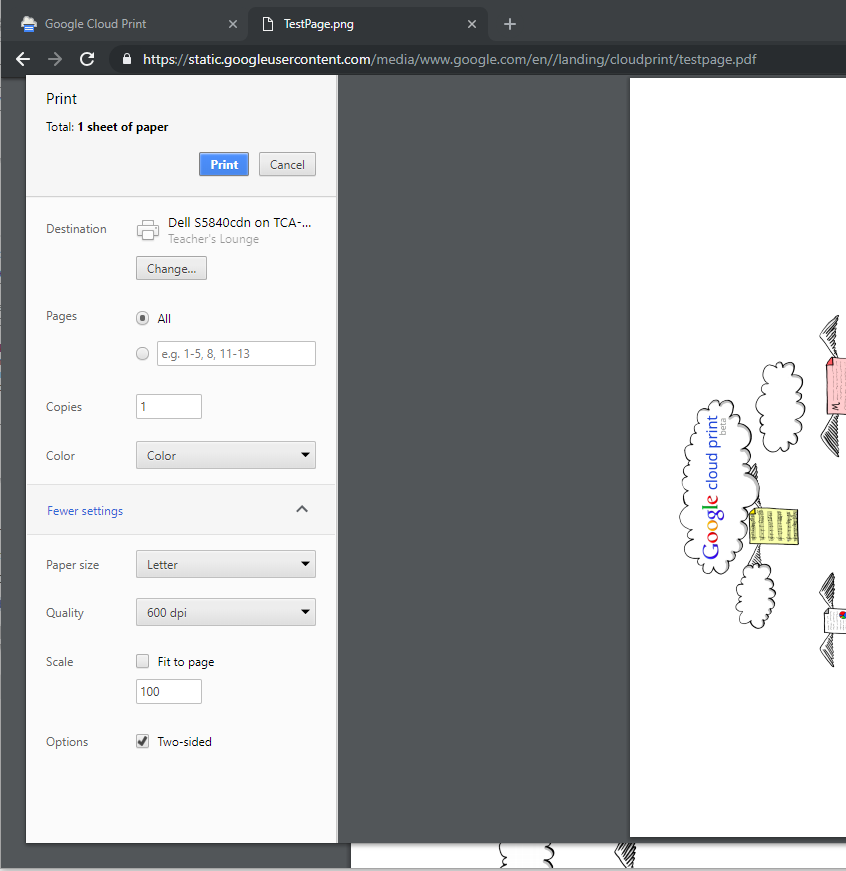Open the Quality 600 dpi dropdown
Screen dimensions: 846x871
226,612
